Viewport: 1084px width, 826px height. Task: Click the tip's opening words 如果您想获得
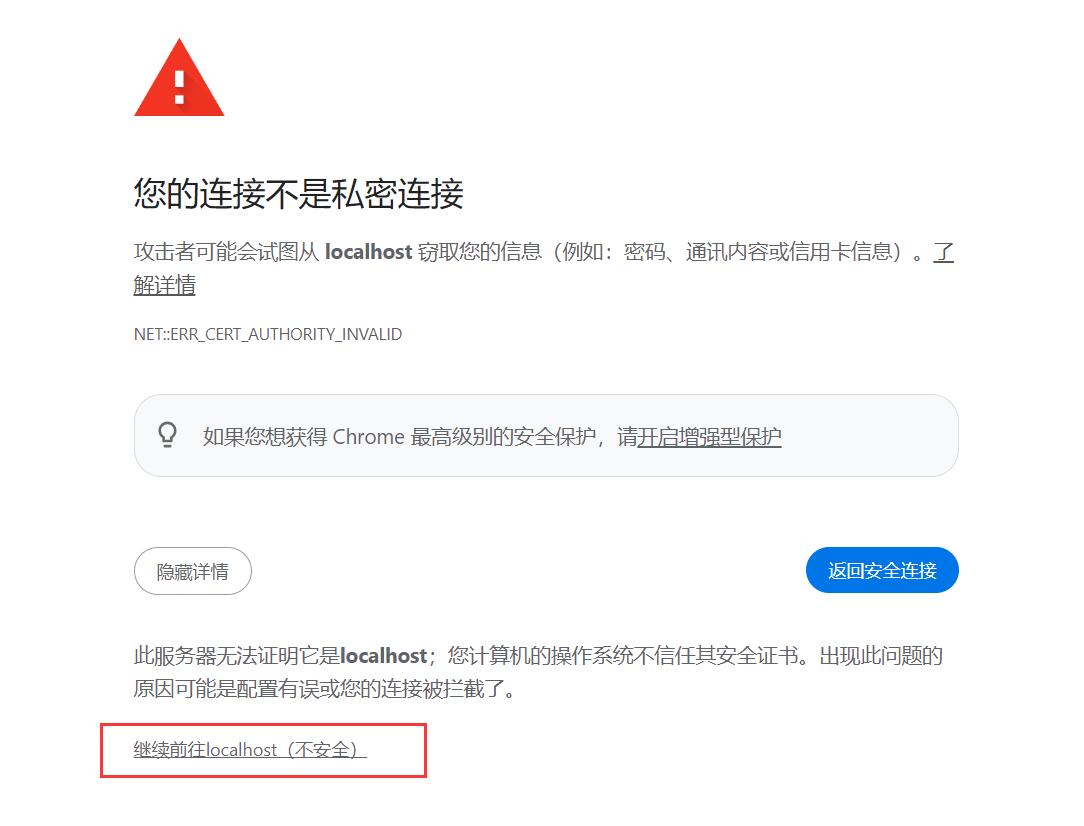pos(265,437)
